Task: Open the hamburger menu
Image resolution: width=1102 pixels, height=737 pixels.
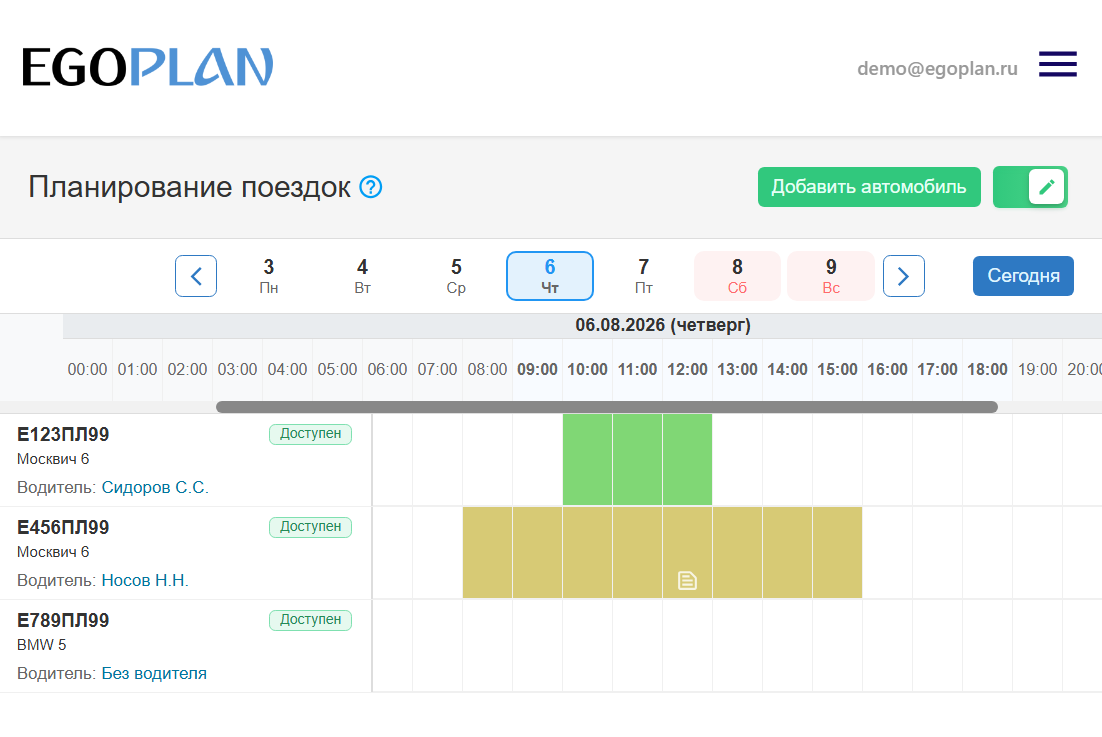Action: 1058,64
